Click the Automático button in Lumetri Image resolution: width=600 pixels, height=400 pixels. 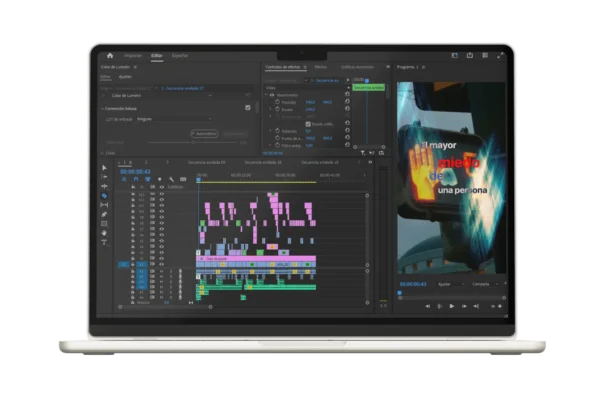(x=203, y=133)
